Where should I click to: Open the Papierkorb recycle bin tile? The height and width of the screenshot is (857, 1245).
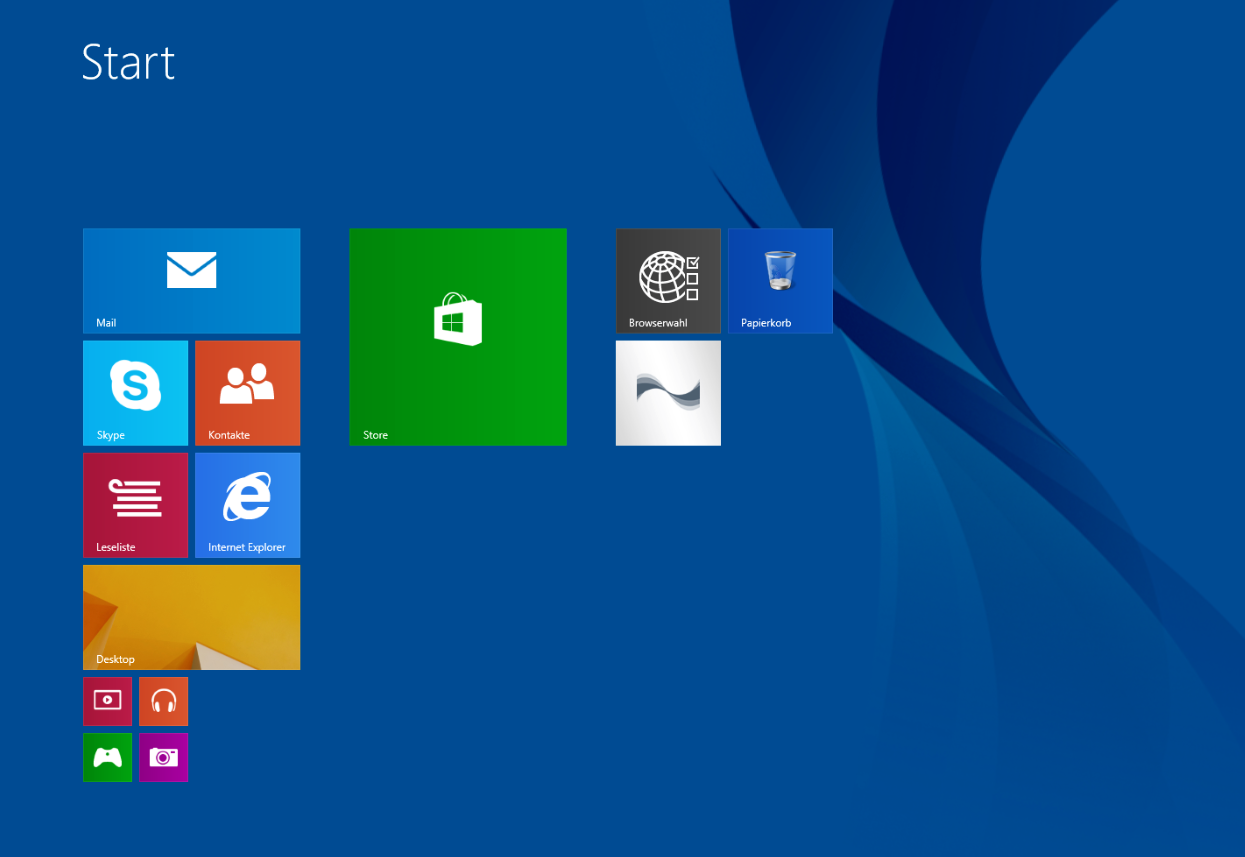click(780, 280)
